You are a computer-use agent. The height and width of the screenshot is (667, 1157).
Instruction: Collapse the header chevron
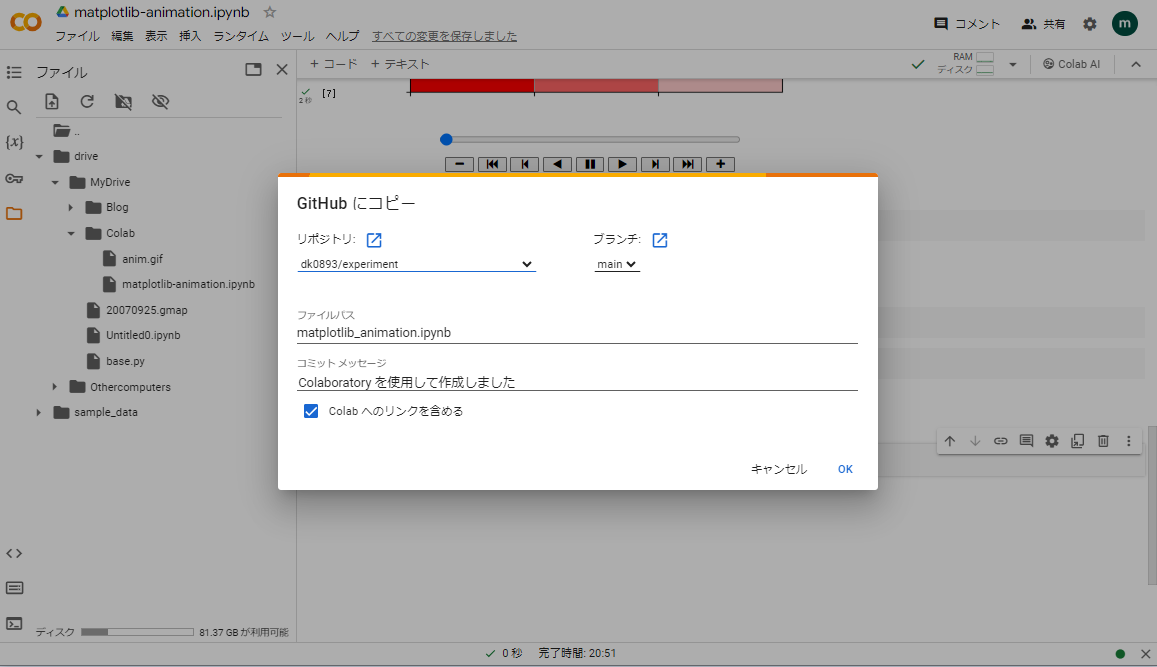point(1136,64)
